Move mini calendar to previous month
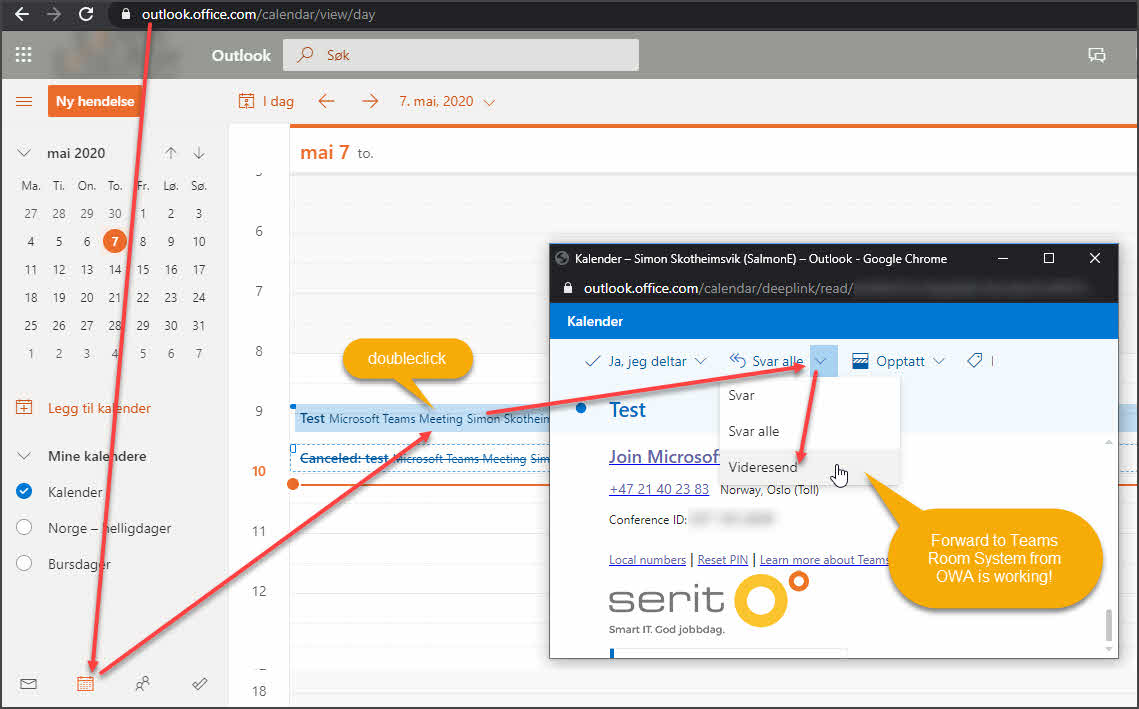This screenshot has height=709, width=1139. click(170, 153)
